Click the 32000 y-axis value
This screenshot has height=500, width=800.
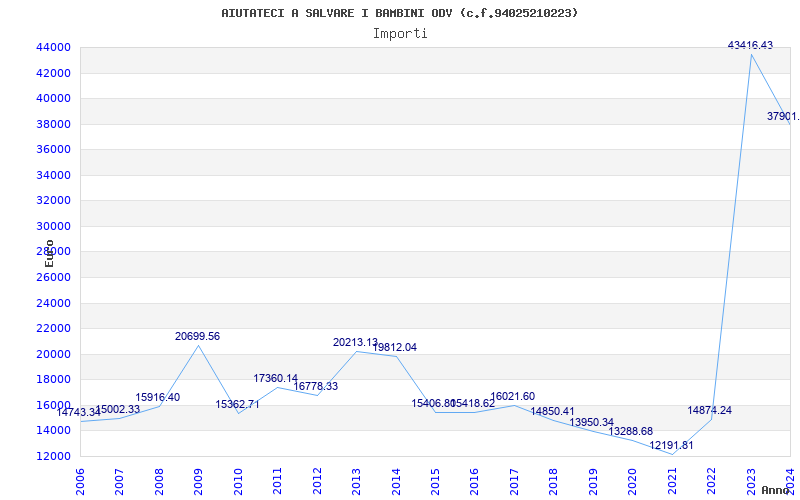pyautogui.click(x=53, y=201)
